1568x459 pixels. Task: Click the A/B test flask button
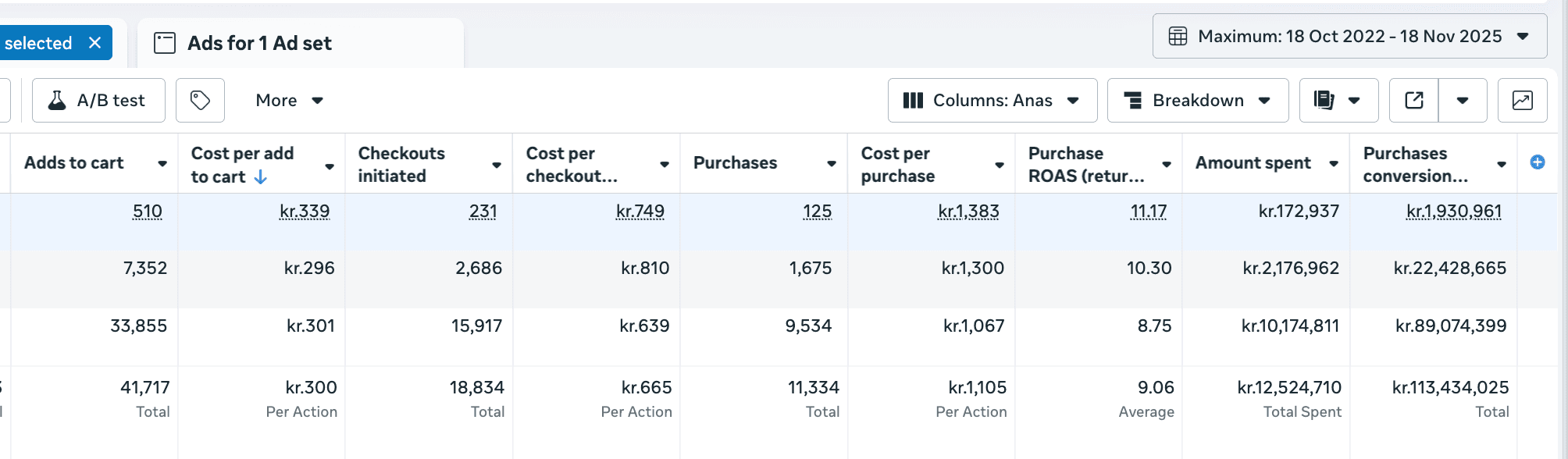click(x=98, y=101)
